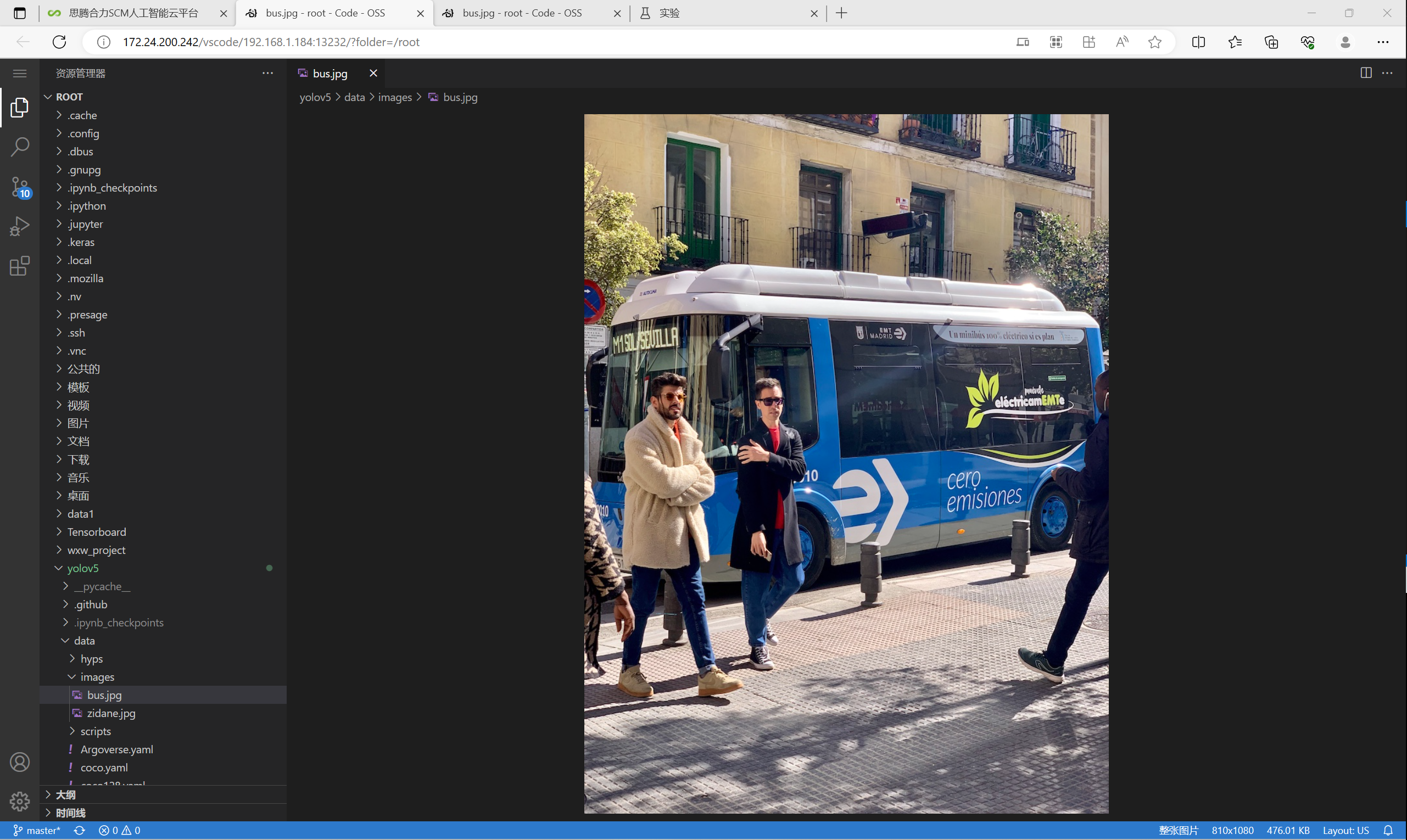Expand the 时间线 timeline section
This screenshot has height=840, width=1407.
pos(70,813)
